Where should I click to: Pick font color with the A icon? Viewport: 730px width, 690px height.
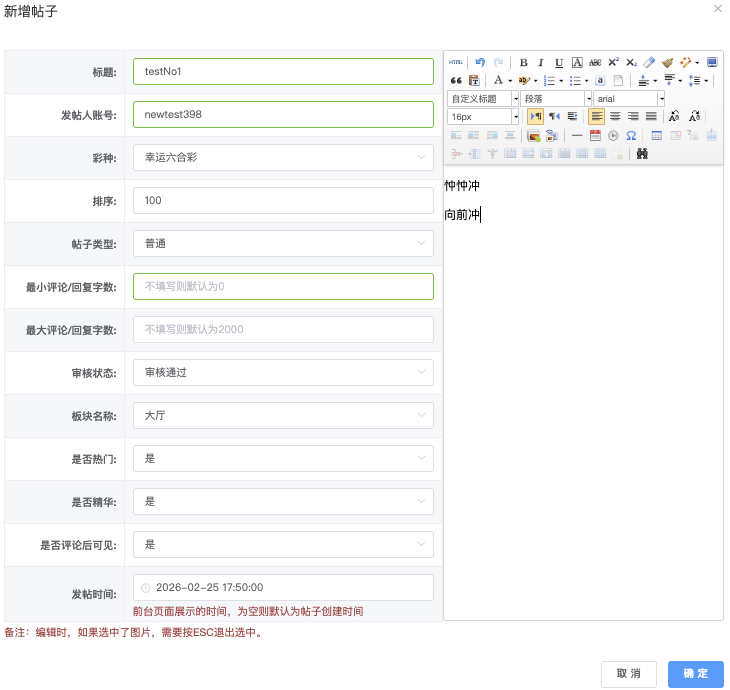click(498, 80)
